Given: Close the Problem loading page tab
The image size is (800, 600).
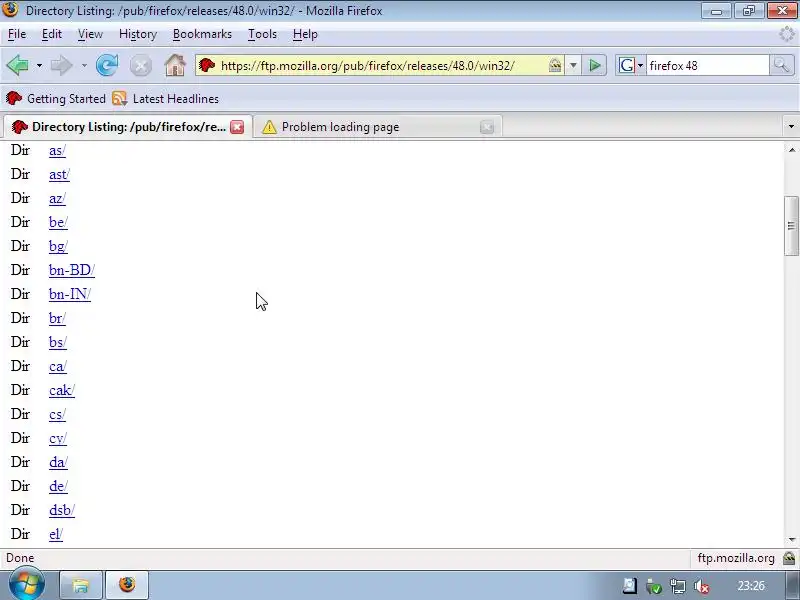Looking at the screenshot, I should coord(487,127).
